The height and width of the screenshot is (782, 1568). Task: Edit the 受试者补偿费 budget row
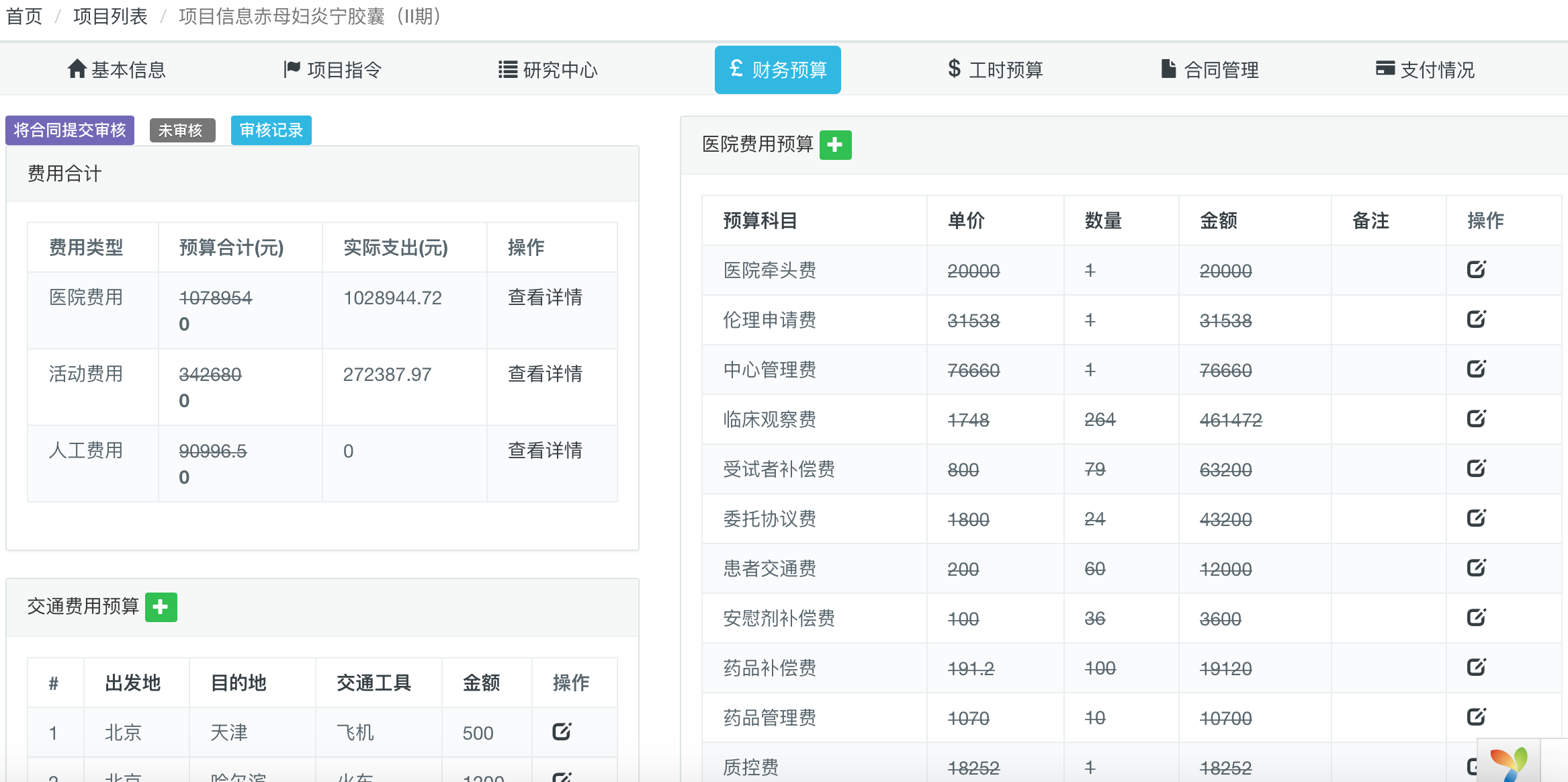pyautogui.click(x=1476, y=468)
